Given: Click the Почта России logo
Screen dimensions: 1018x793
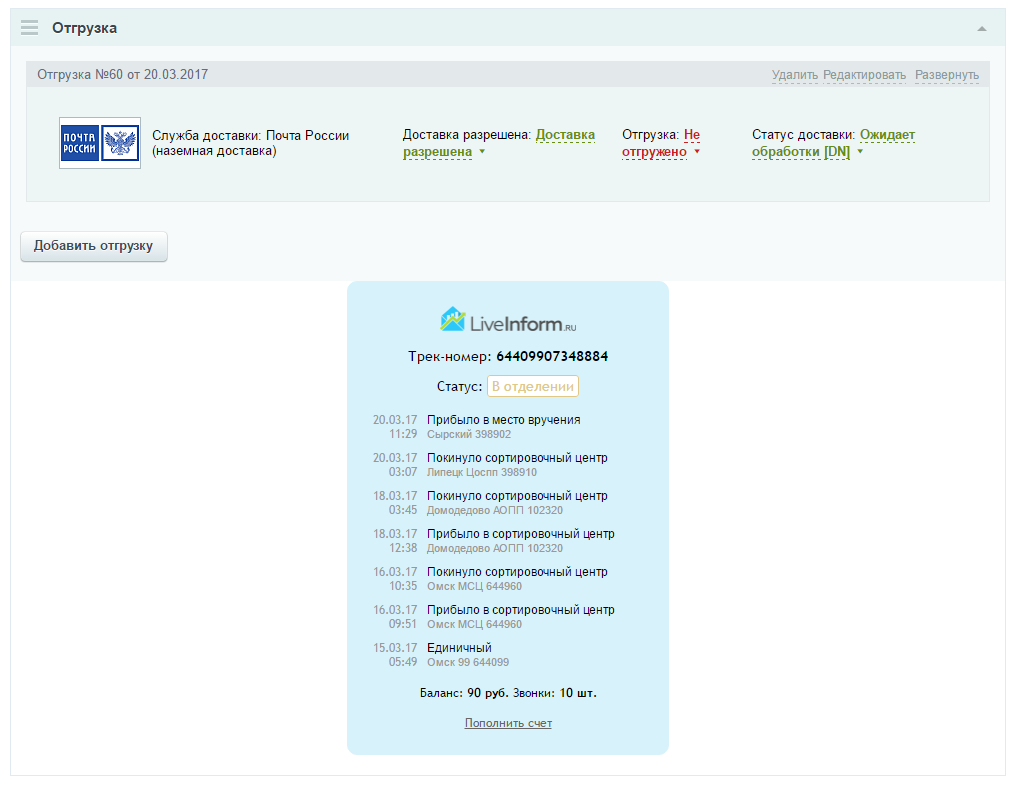Looking at the screenshot, I should click(100, 143).
